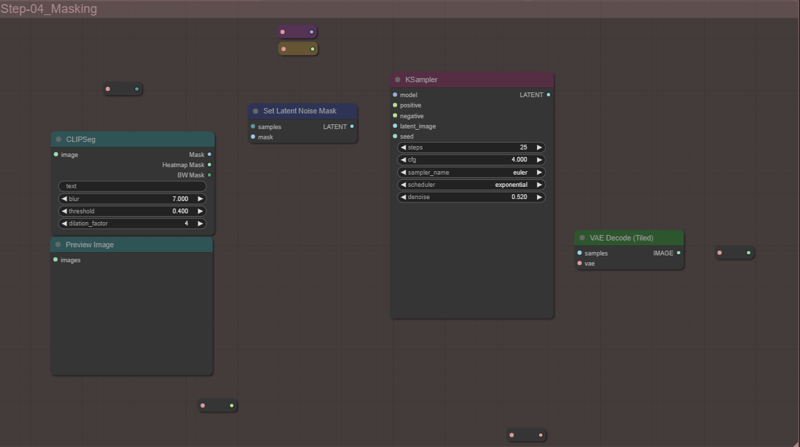The height and width of the screenshot is (447, 800).
Task: Select previous sampler_name with left arrow
Action: pyautogui.click(x=404, y=172)
